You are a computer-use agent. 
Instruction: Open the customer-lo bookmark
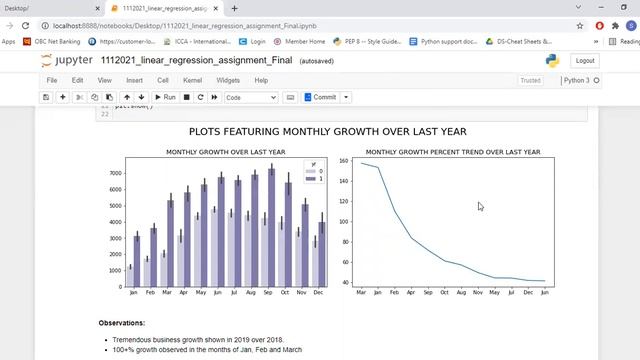[x=122, y=41]
